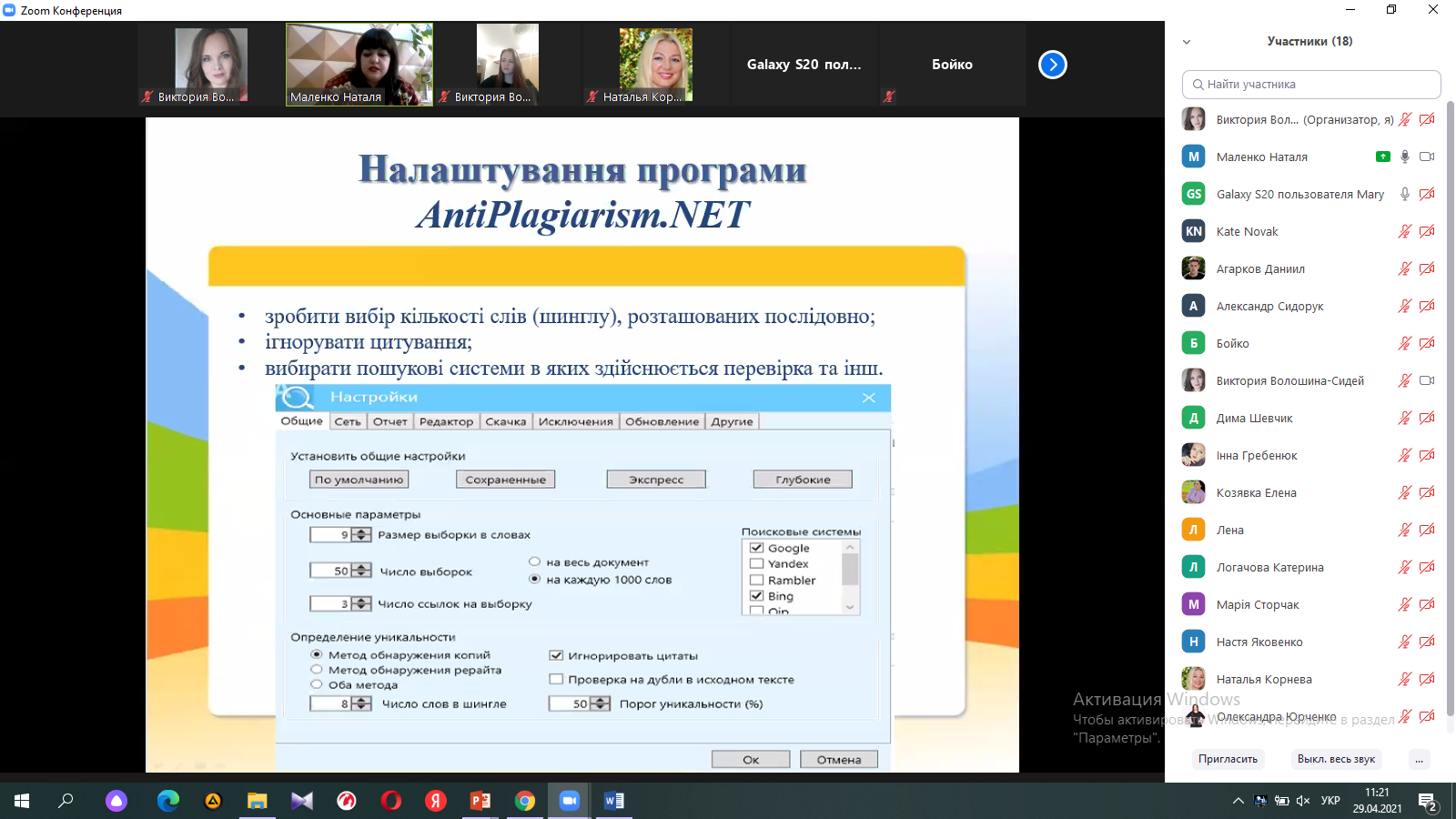Viewport: 1456px width, 819px height.
Task: Click the Zoom icon in taskbar
Action: (x=570, y=801)
